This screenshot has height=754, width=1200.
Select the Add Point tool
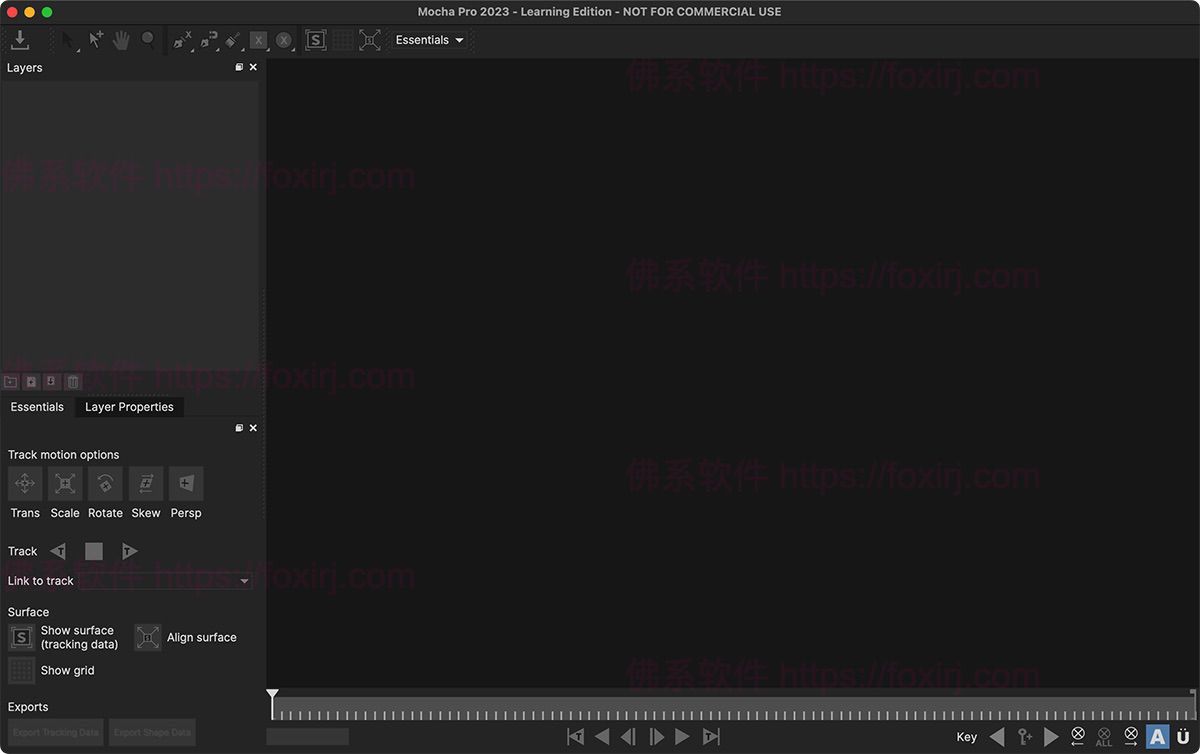tap(95, 39)
